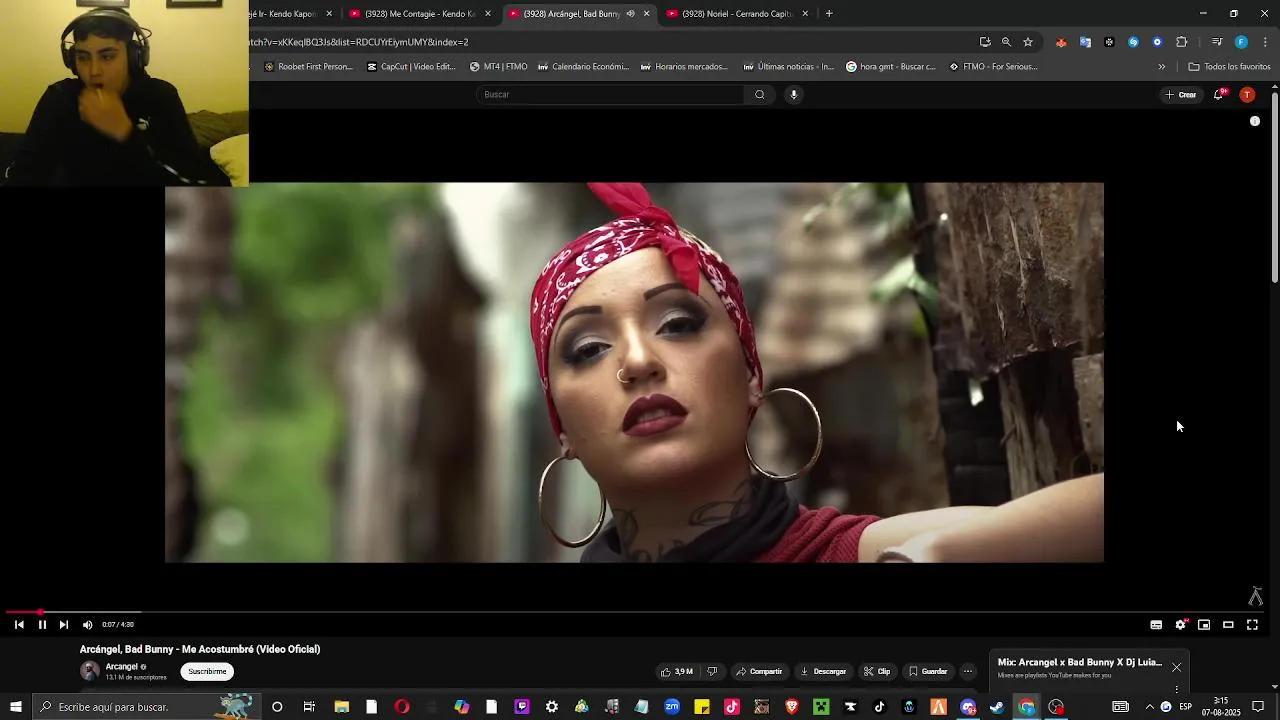Open the Chrome extensions puzzle icon

coord(1182,42)
